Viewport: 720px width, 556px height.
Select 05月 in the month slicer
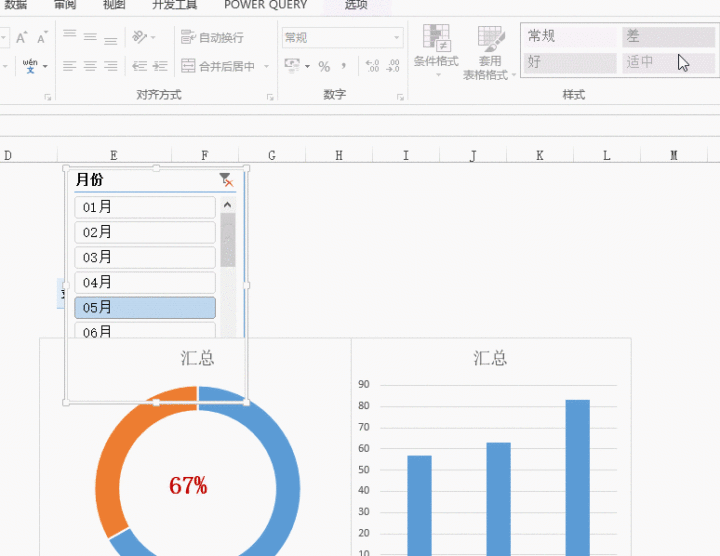pos(145,308)
